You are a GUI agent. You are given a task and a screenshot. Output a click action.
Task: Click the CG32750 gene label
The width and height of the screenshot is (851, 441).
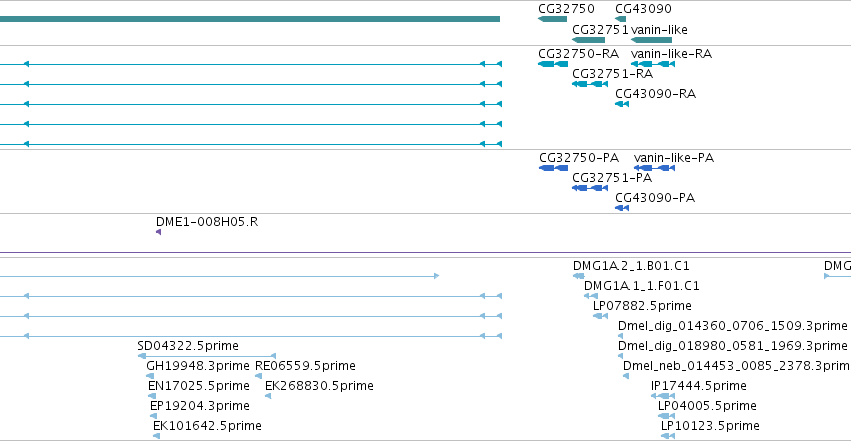566,9
